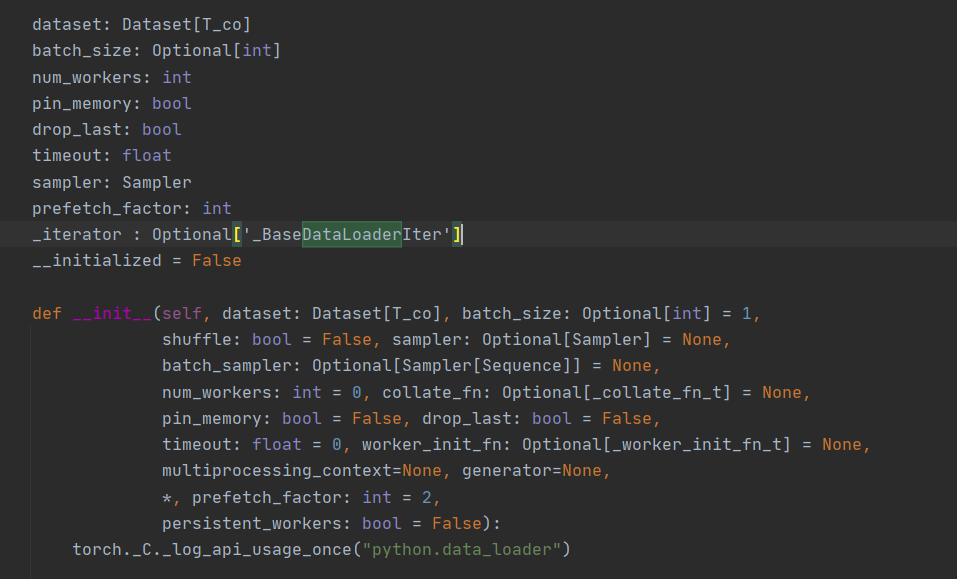Click 'worker_init_fn' parameter name
957x579 pixels.
[x=432, y=444]
